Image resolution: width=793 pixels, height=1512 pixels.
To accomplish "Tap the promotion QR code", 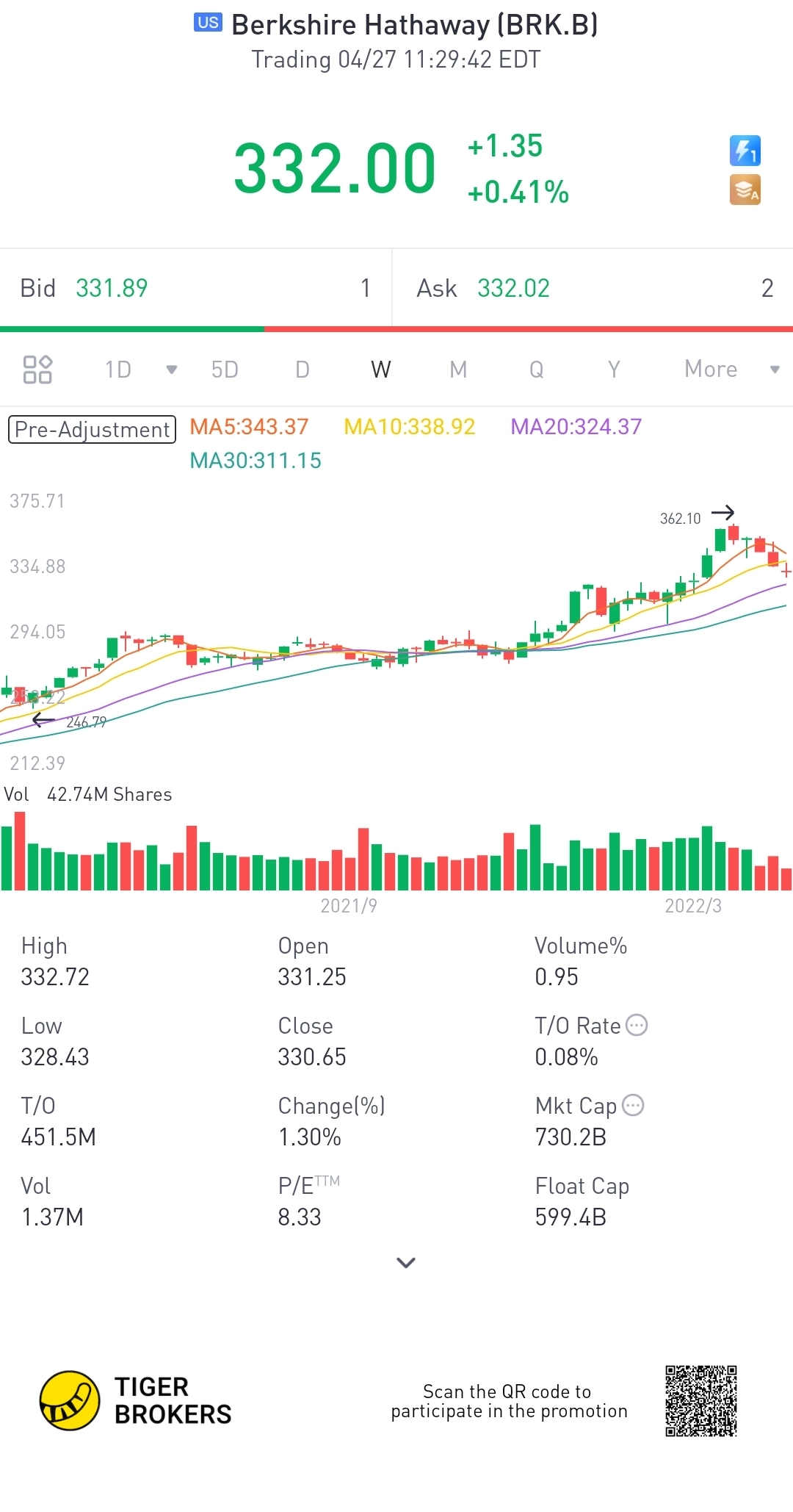I will (x=701, y=1401).
